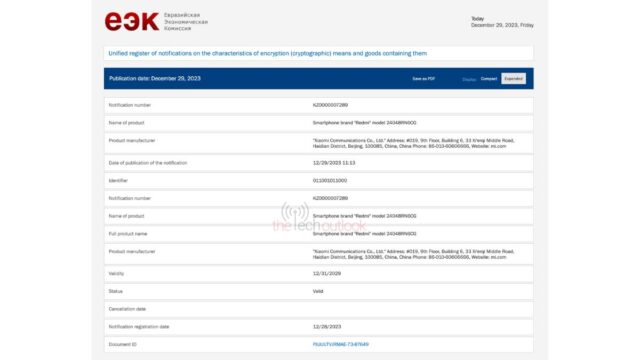
Task: Click the first Name of product value
Action: pyautogui.click(x=364, y=123)
